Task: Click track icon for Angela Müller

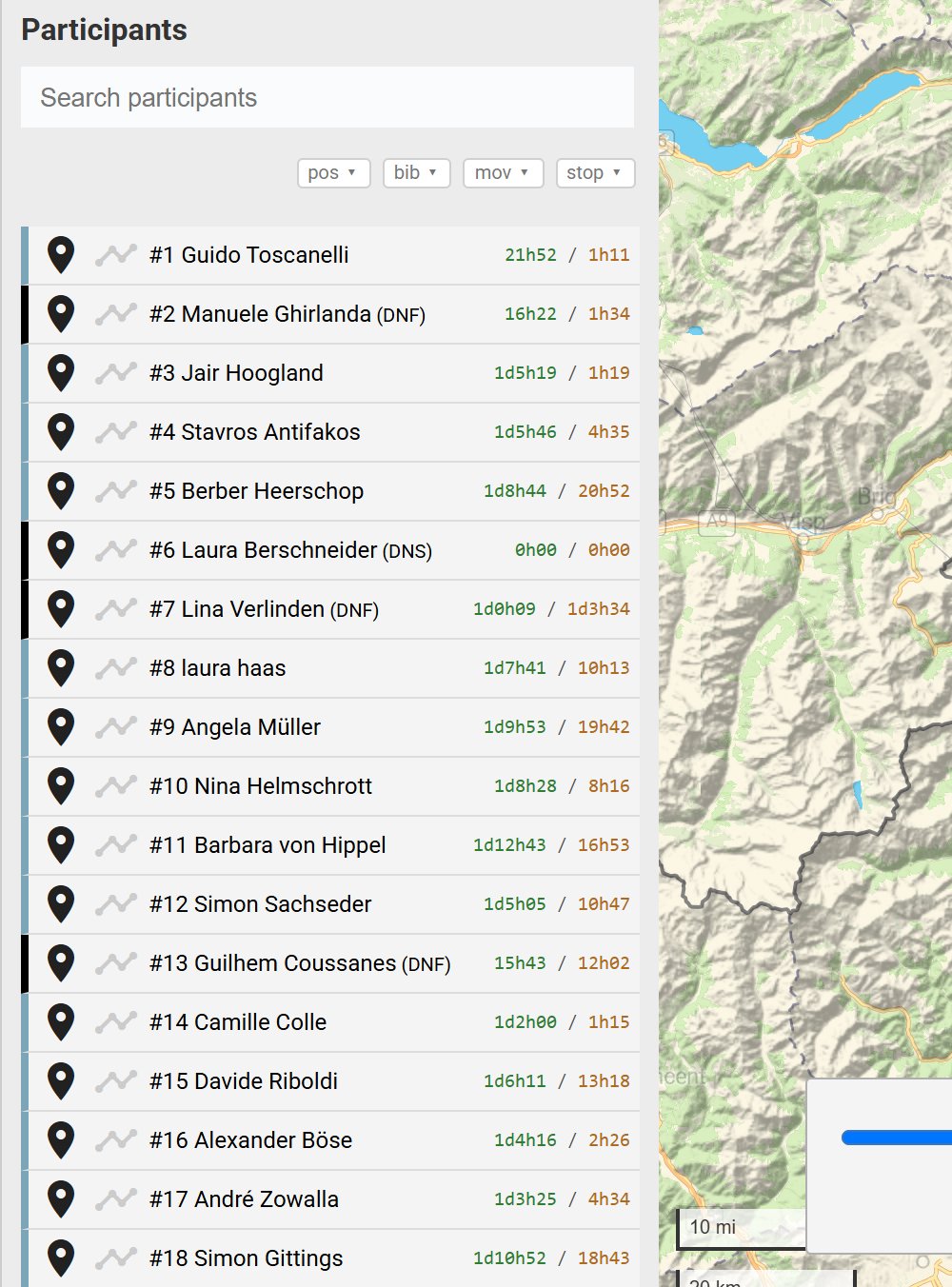Action: pyautogui.click(x=116, y=726)
